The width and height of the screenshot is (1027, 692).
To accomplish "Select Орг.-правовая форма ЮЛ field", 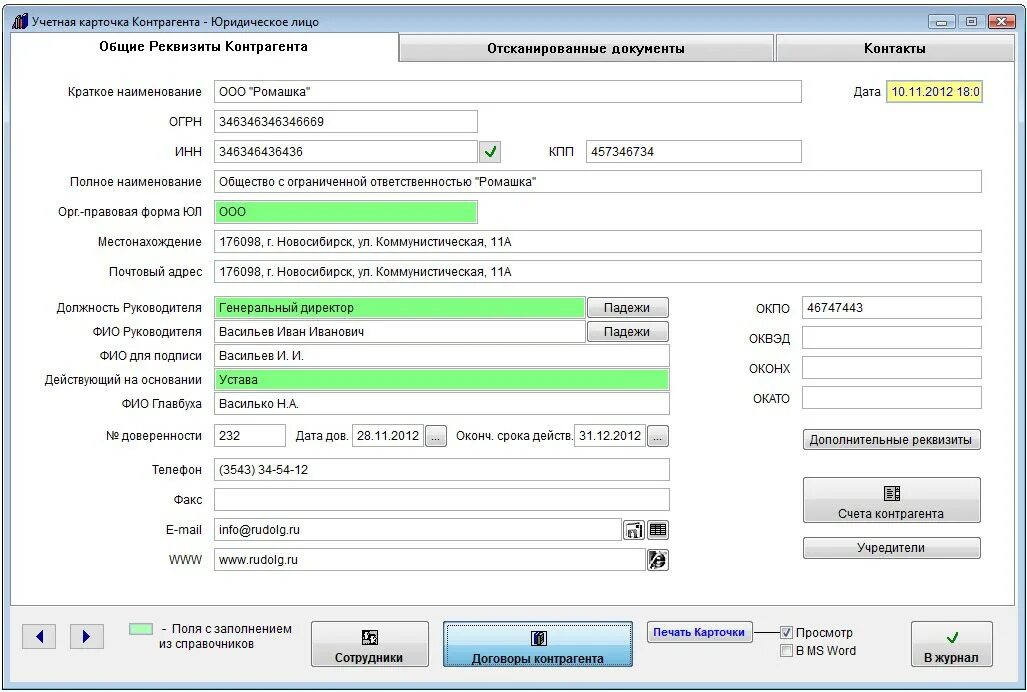I will tap(346, 212).
